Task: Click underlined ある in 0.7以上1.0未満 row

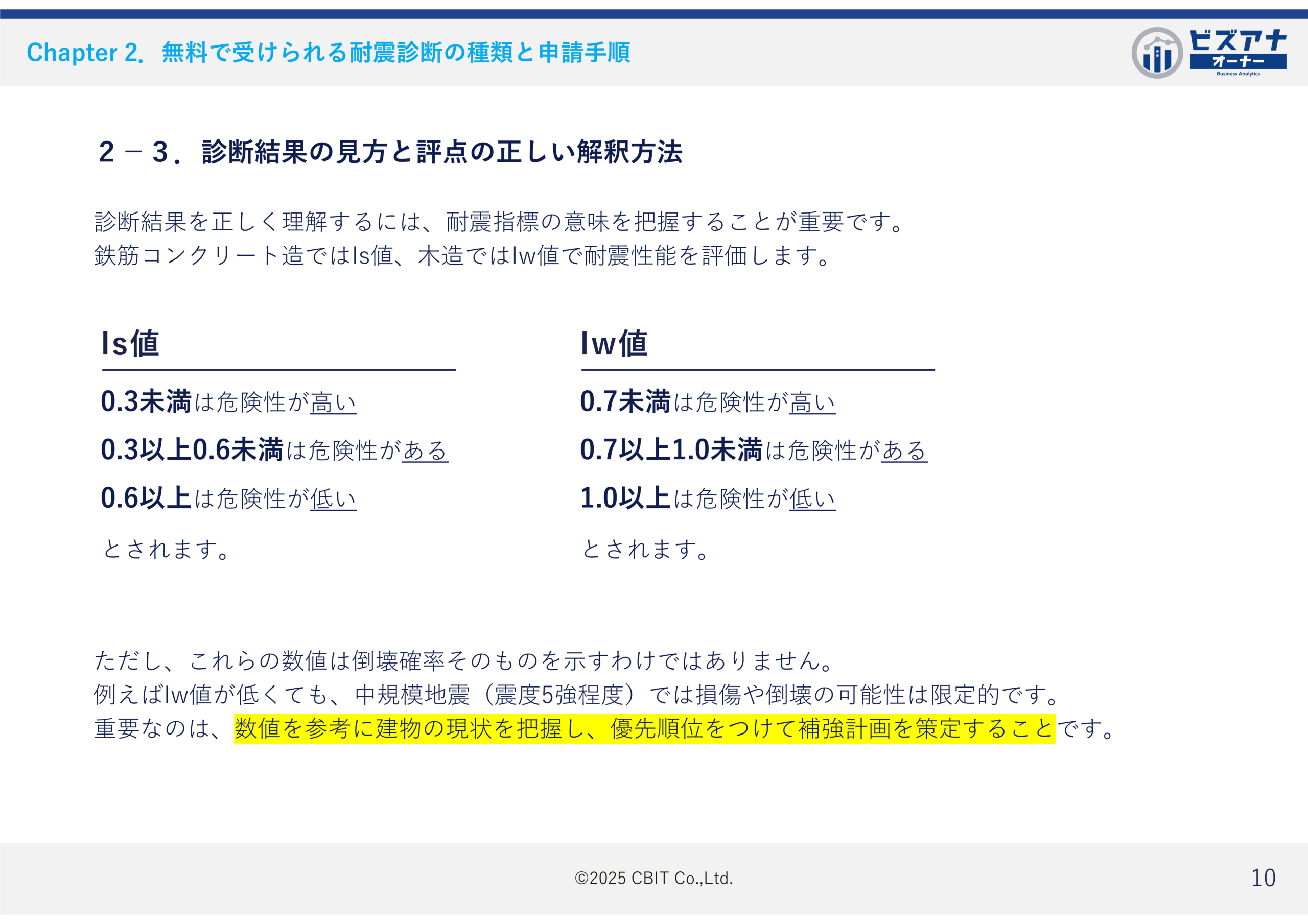Action: pyautogui.click(x=904, y=451)
